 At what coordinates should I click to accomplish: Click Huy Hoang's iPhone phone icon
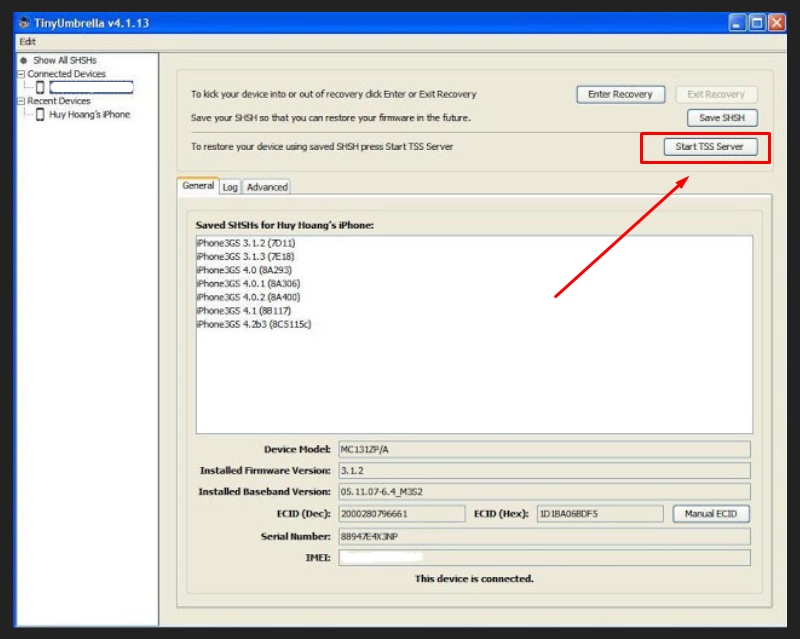[40, 114]
